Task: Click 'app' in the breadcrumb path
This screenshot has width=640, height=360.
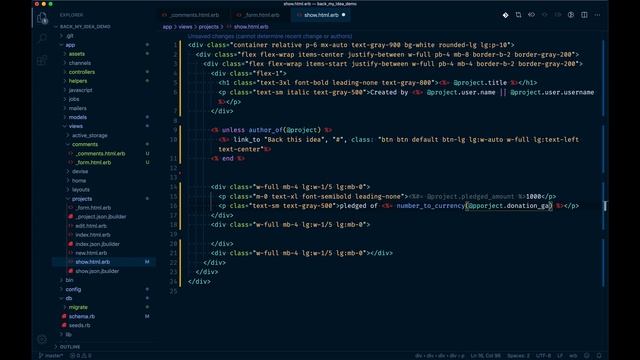Action: [167, 27]
